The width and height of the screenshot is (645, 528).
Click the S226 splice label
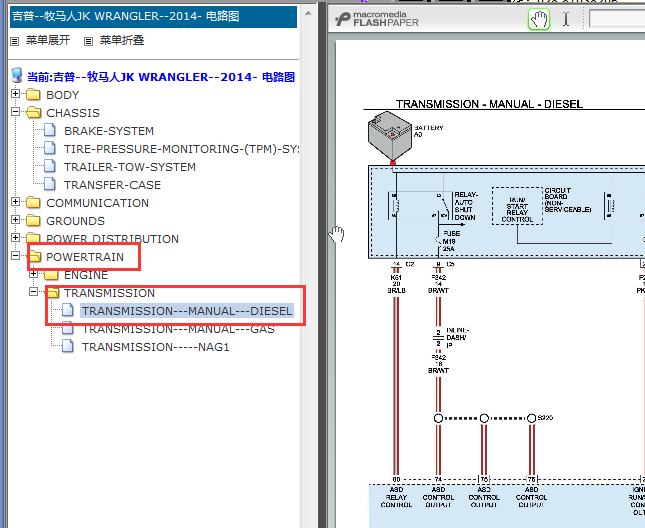[545, 418]
